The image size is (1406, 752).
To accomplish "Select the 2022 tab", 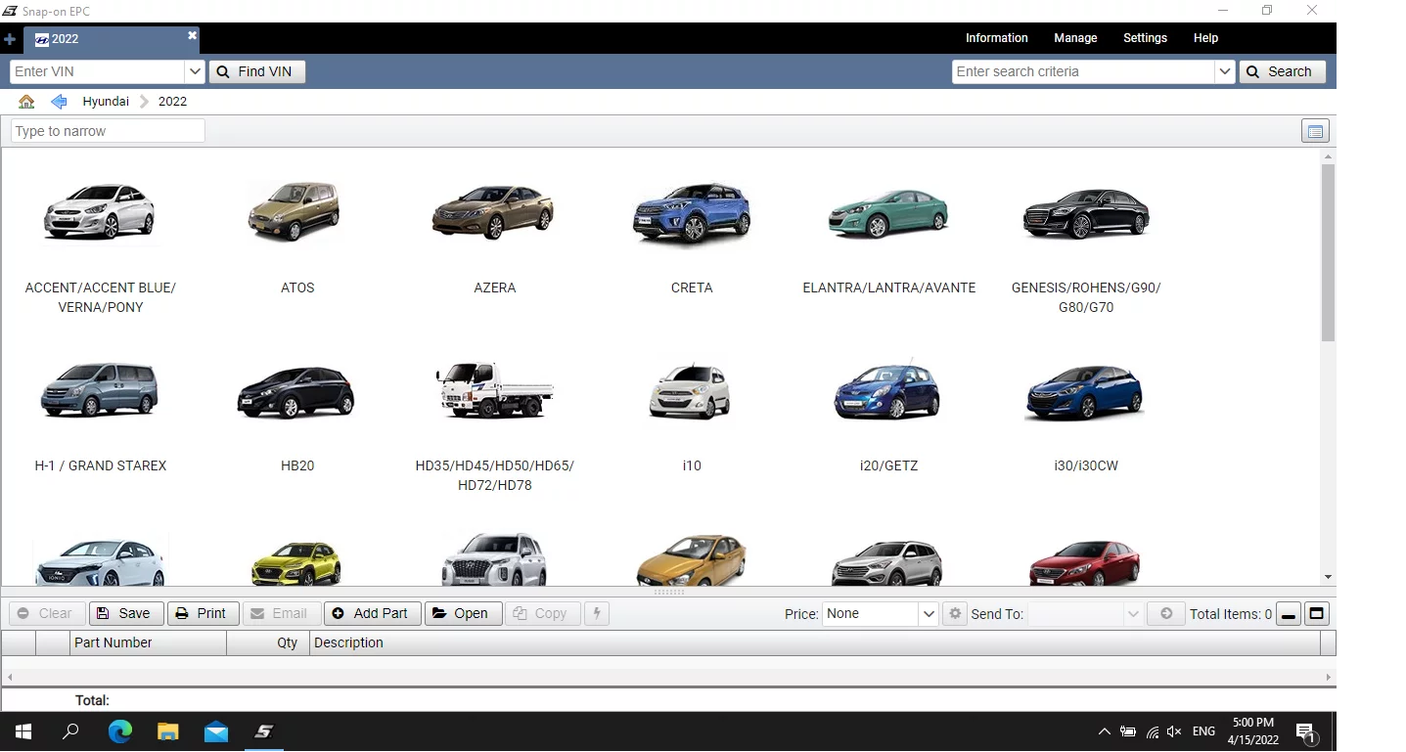I will tap(63, 39).
